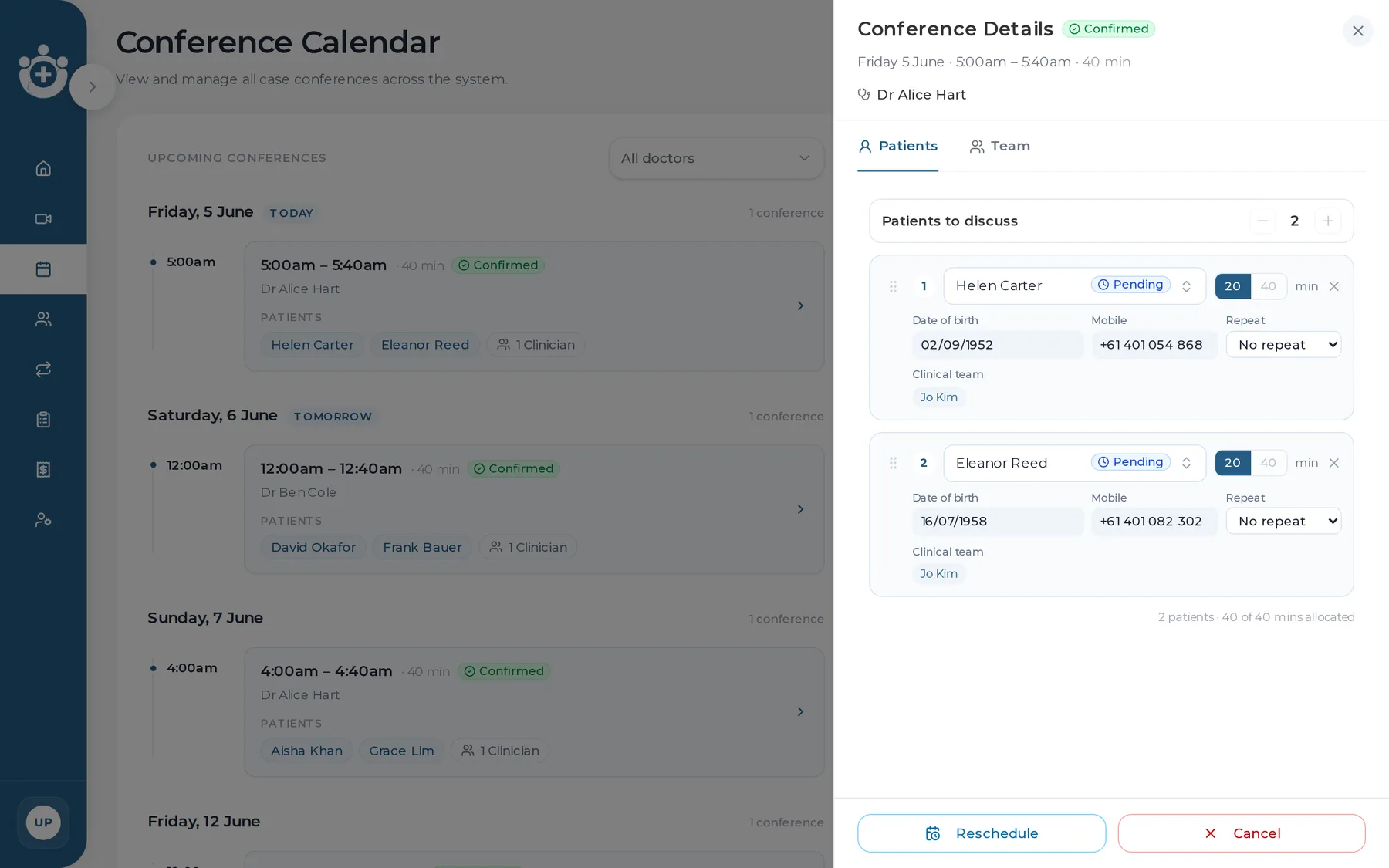The width and height of the screenshot is (1389, 868).
Task: Click Pending status badge for Helen Carter
Action: click(x=1130, y=285)
